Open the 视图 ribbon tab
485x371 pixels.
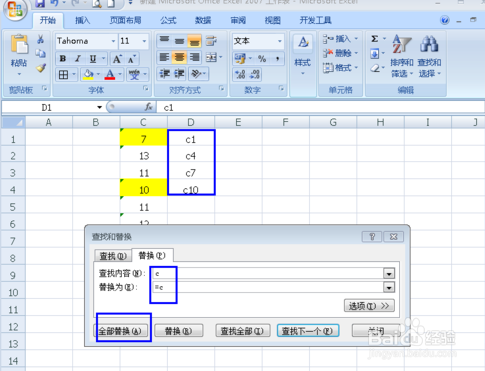coord(272,20)
